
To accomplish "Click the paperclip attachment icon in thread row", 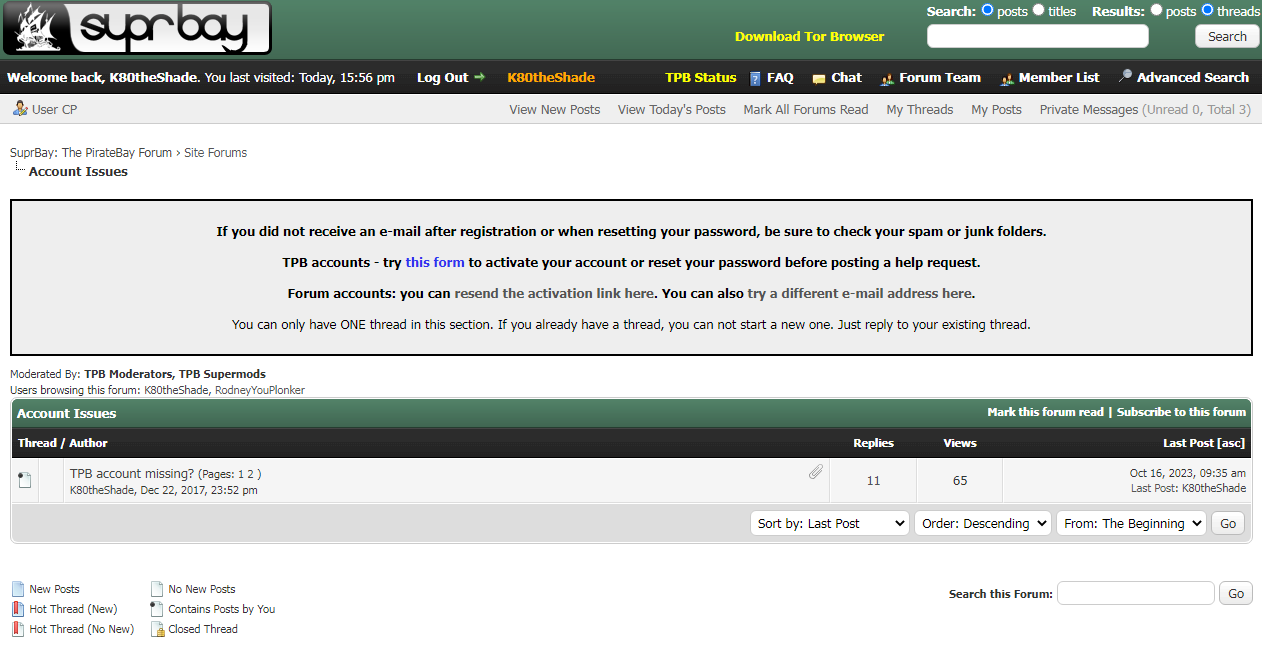I will tap(816, 472).
